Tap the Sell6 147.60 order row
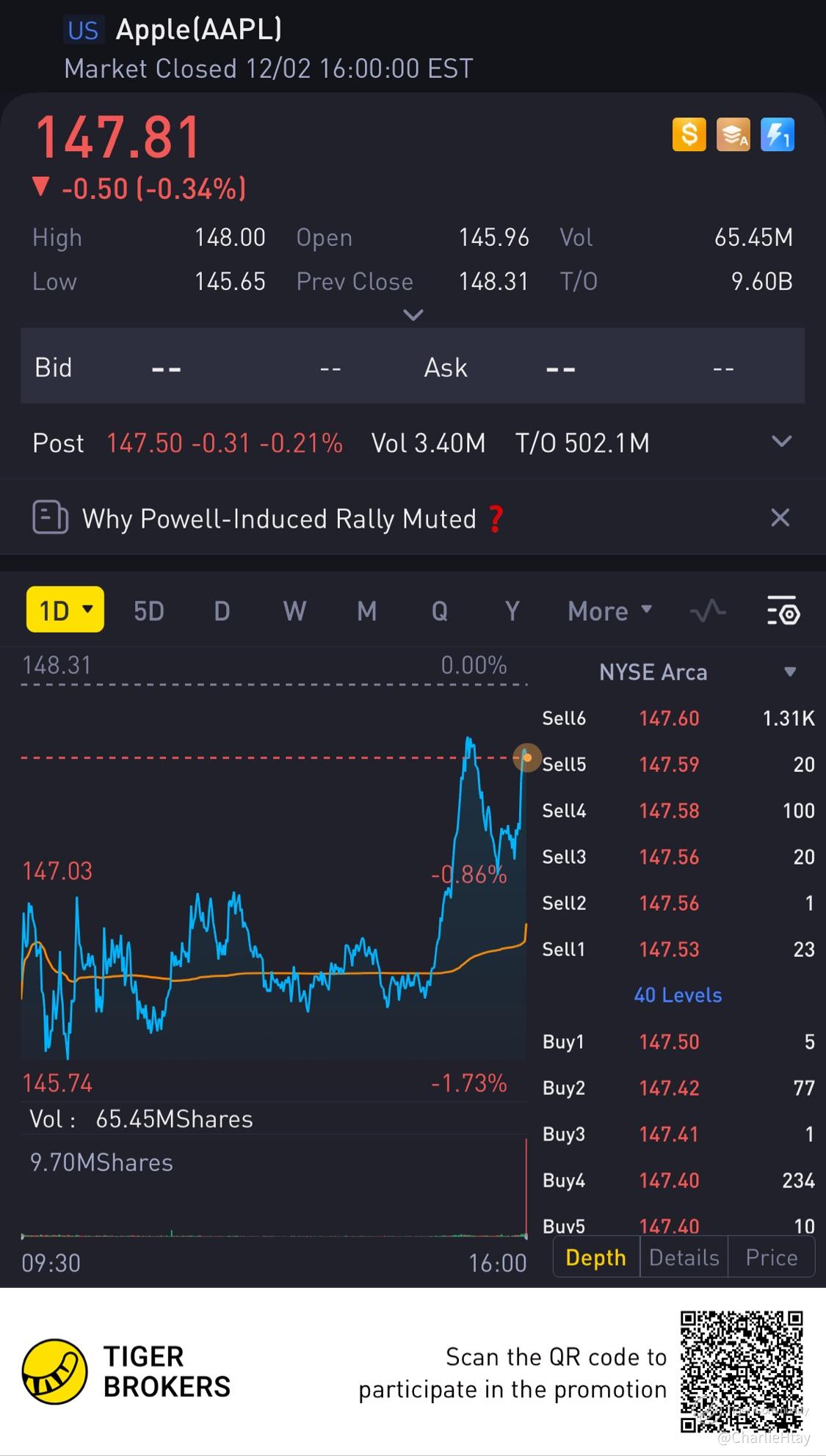The height and width of the screenshot is (1456, 826). click(678, 718)
